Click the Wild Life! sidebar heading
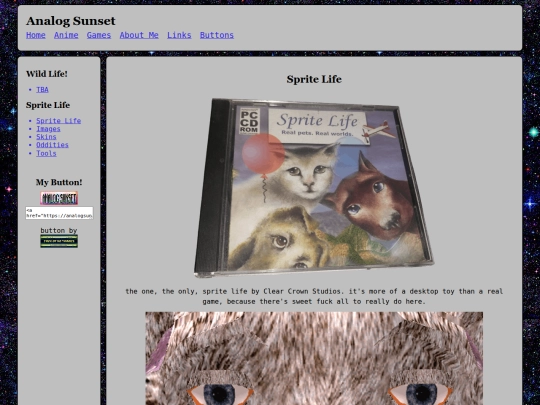The height and width of the screenshot is (405, 540). click(47, 74)
